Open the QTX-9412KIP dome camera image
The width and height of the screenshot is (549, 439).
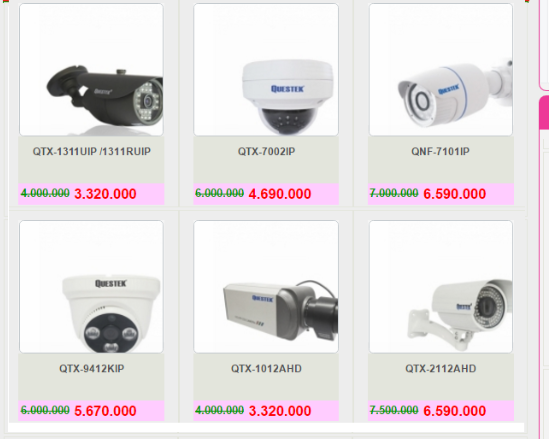91,287
